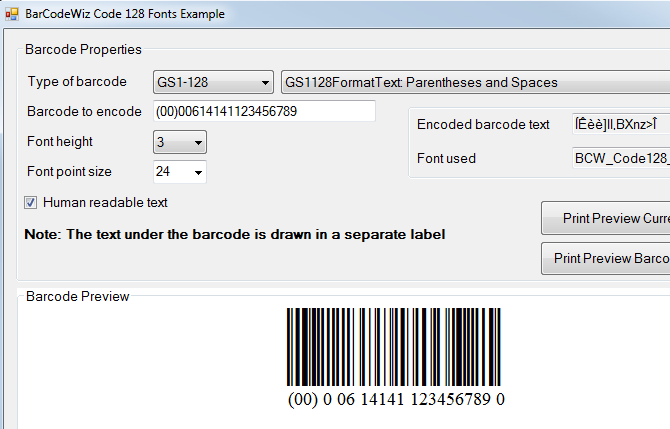670x429 pixels.
Task: Expand the GS1128FormatText format dropdown
Action: click(x=475, y=82)
